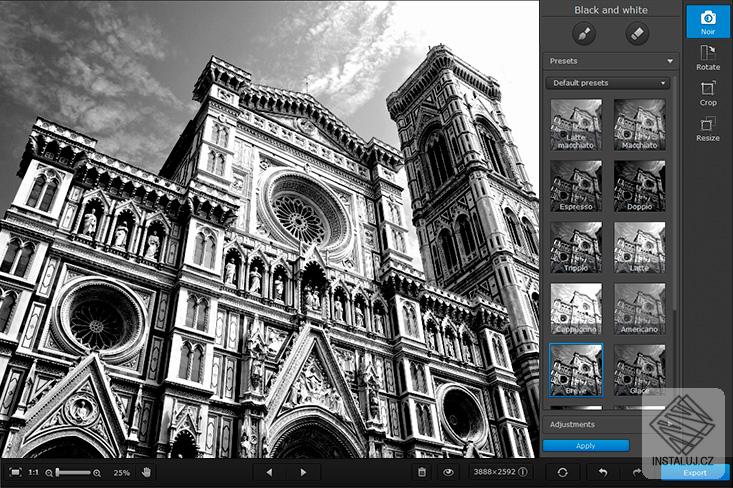Select the Crop tool
This screenshot has width=733, height=488.
point(708,93)
